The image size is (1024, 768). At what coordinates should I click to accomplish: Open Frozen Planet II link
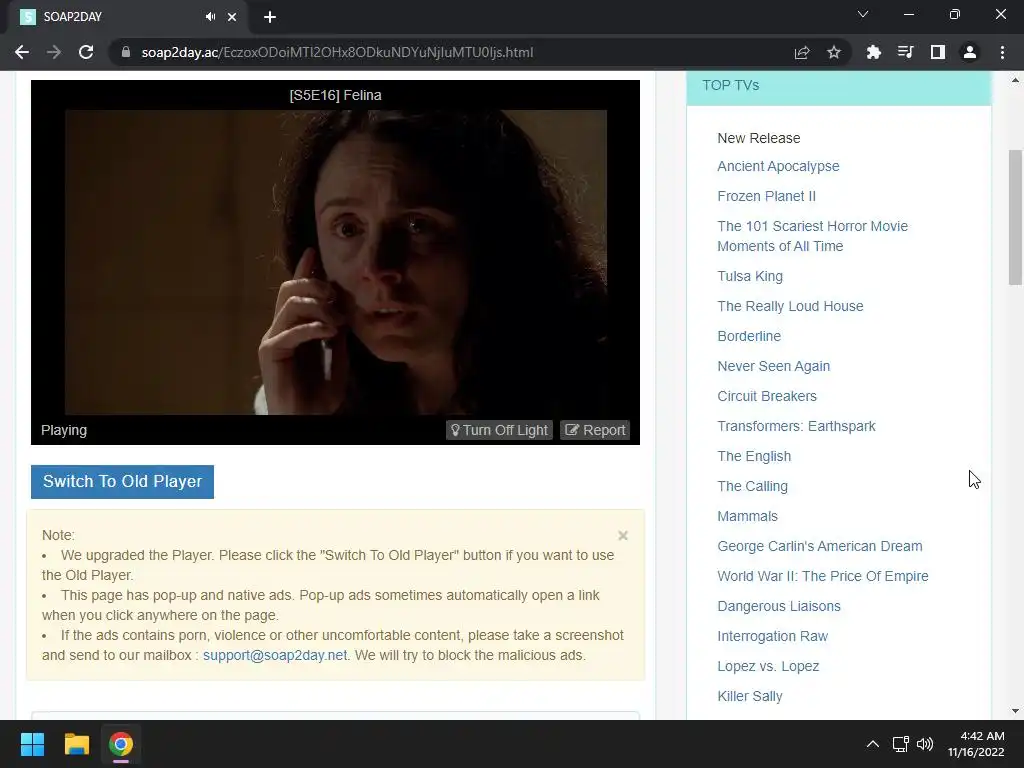(766, 196)
